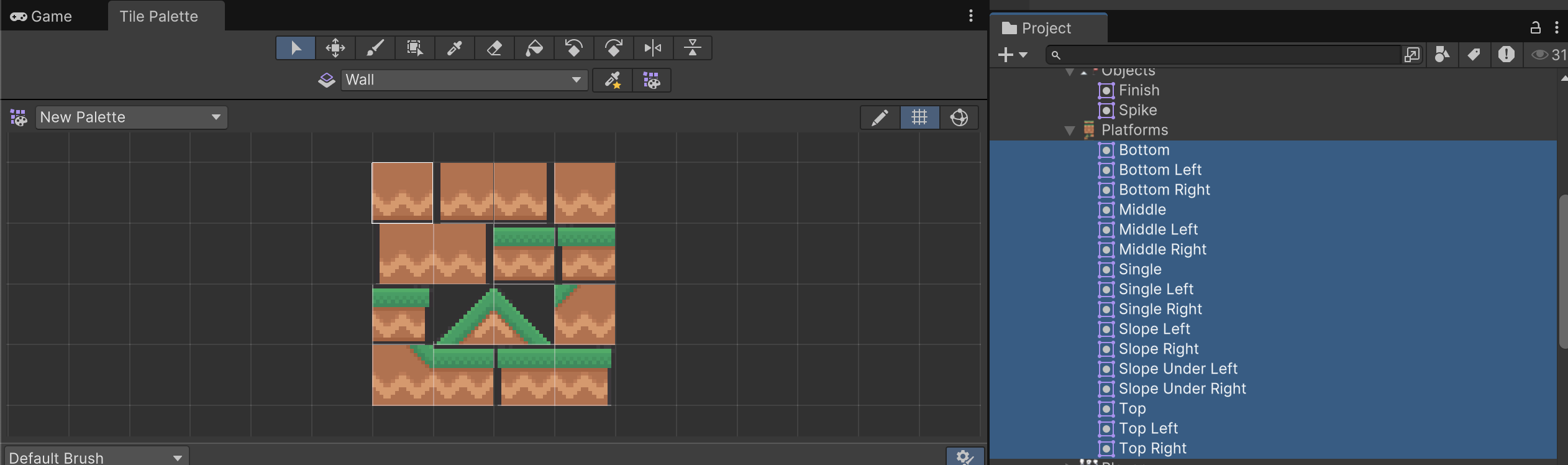Viewport: 1568px width, 465px height.
Task: Select the Finish tile asset
Action: [1139, 90]
